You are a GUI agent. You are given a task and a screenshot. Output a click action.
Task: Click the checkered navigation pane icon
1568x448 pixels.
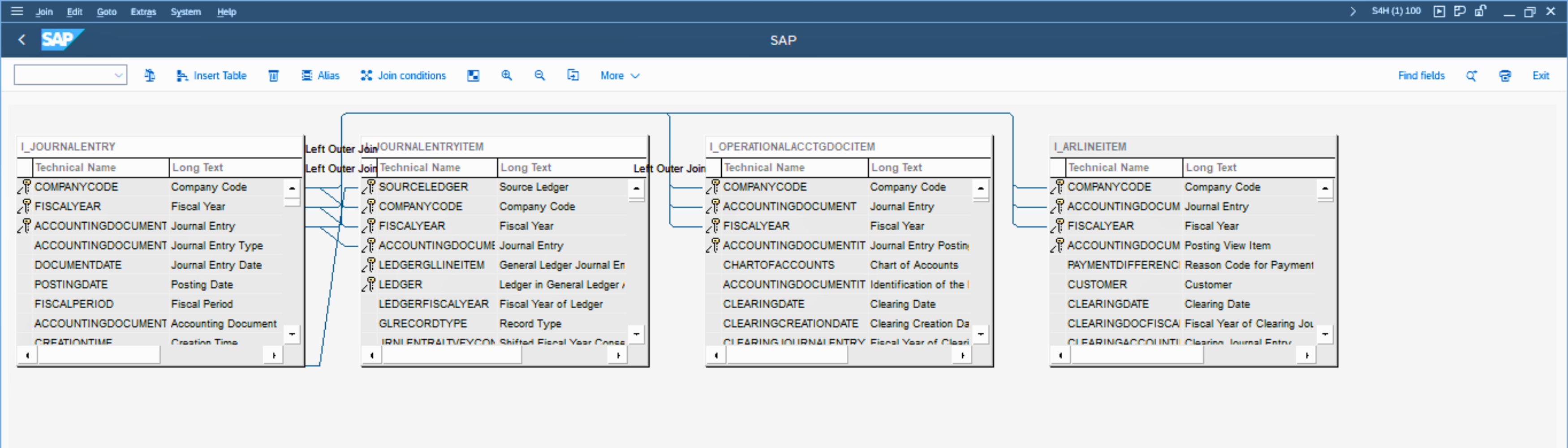pyautogui.click(x=473, y=75)
